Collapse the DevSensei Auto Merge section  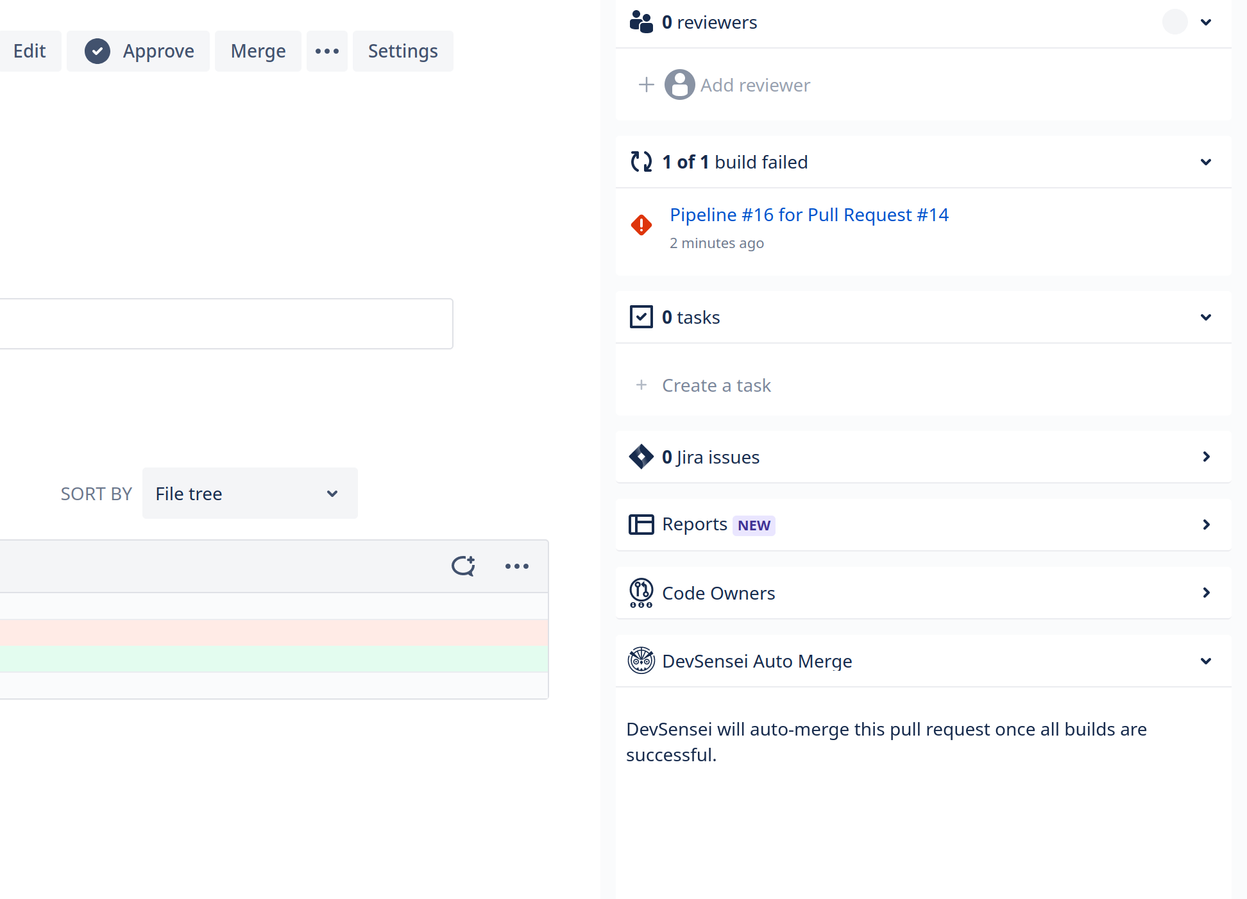click(x=1206, y=661)
